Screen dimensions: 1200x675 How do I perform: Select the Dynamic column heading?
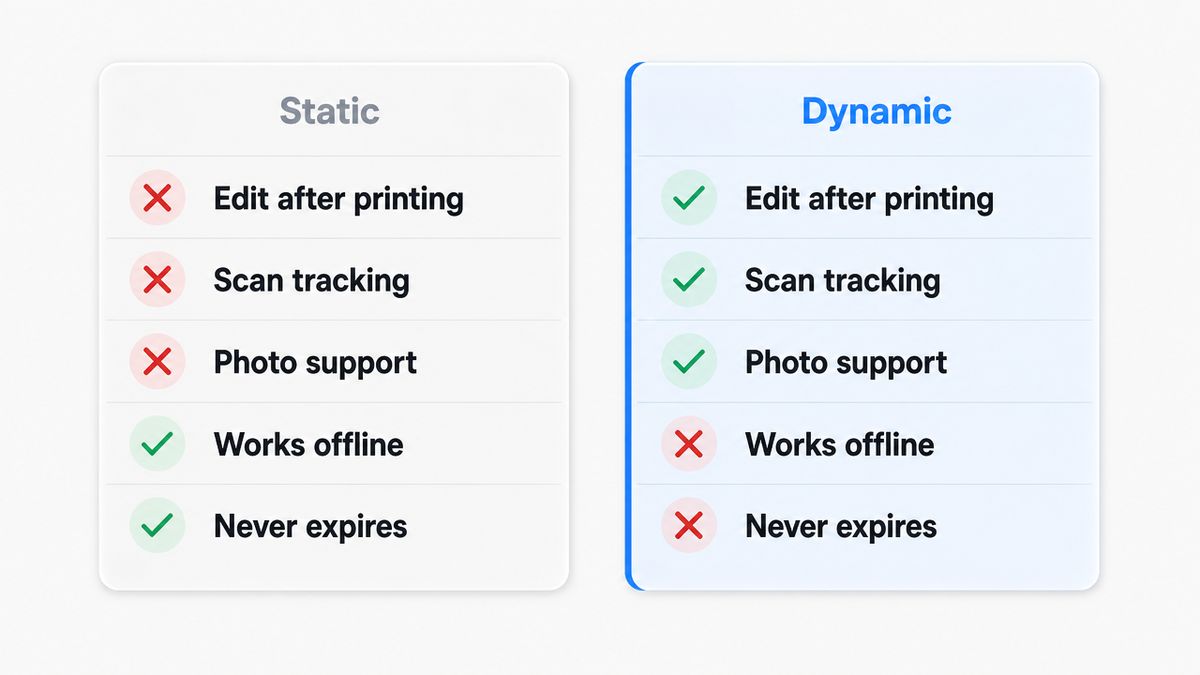(x=876, y=111)
